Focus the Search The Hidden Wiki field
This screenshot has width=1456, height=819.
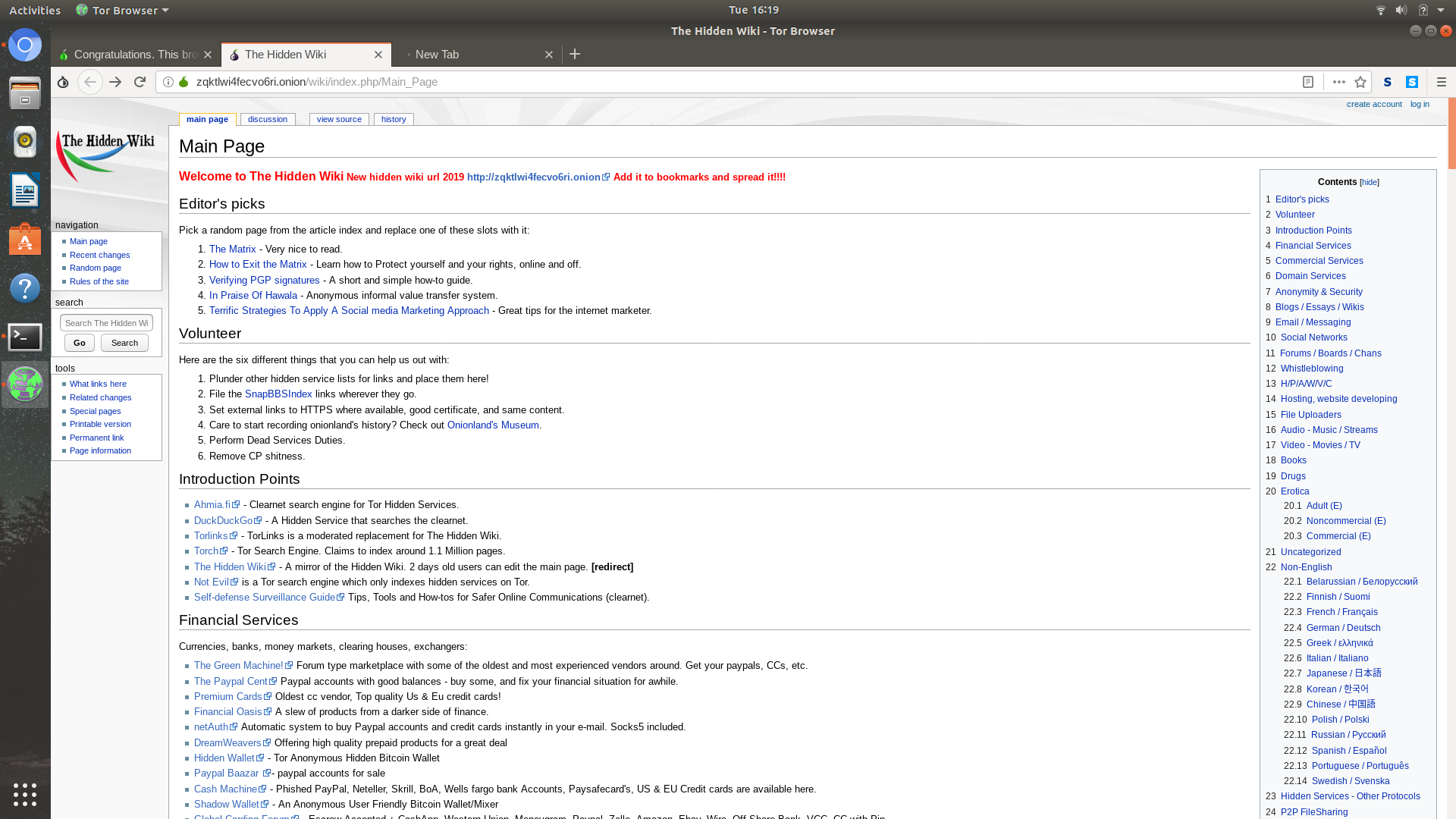106,323
